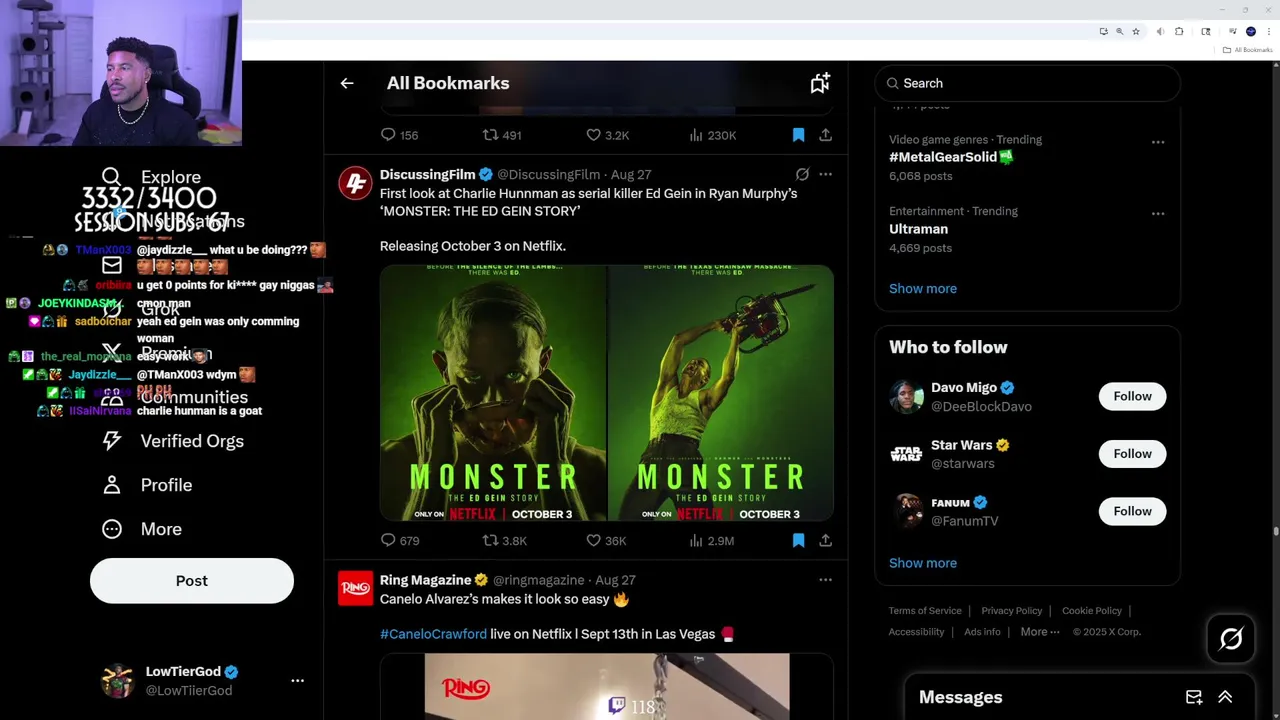Share the post with 230K views
This screenshot has height=720, width=1280.
tap(825, 135)
